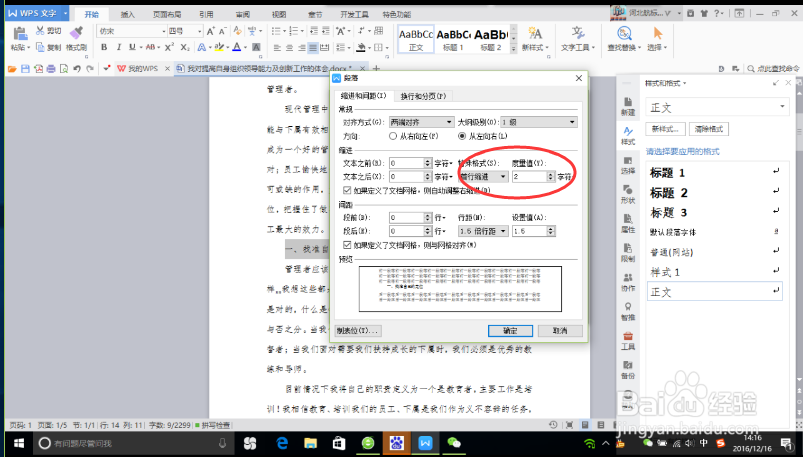Click the Paste clipboard icon
This screenshot has width=803, height=457.
(x=20, y=33)
